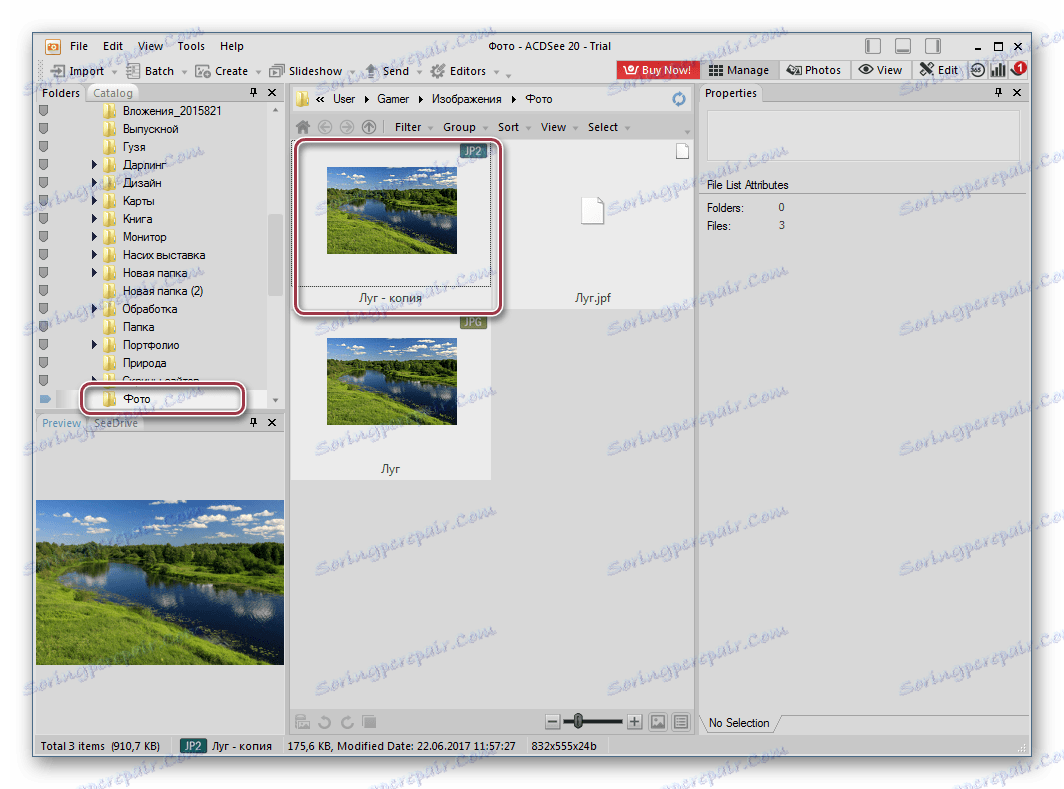Open the Group dropdown
This screenshot has width=1064, height=789.
[x=465, y=127]
